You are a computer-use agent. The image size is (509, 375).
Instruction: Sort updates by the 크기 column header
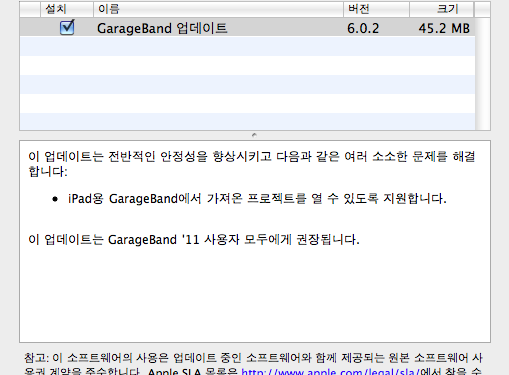441,9
